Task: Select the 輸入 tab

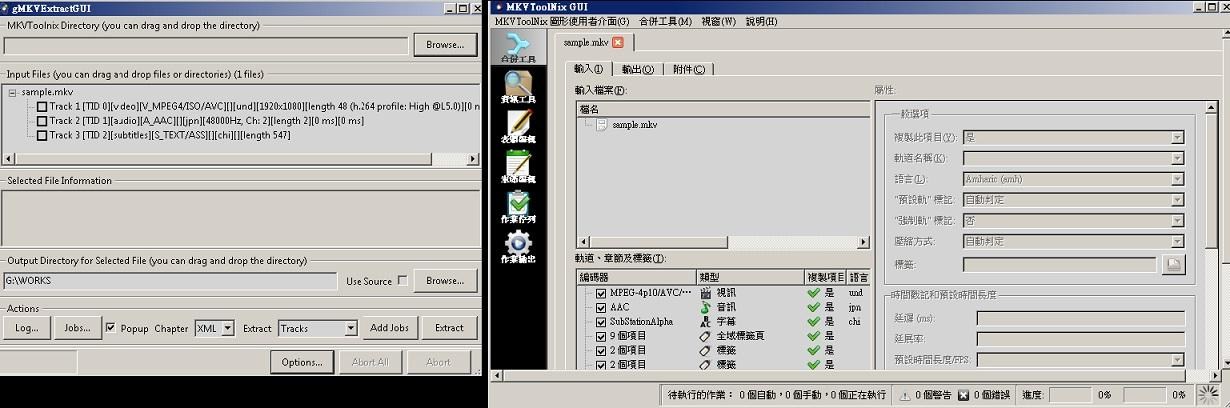Action: [x=589, y=69]
